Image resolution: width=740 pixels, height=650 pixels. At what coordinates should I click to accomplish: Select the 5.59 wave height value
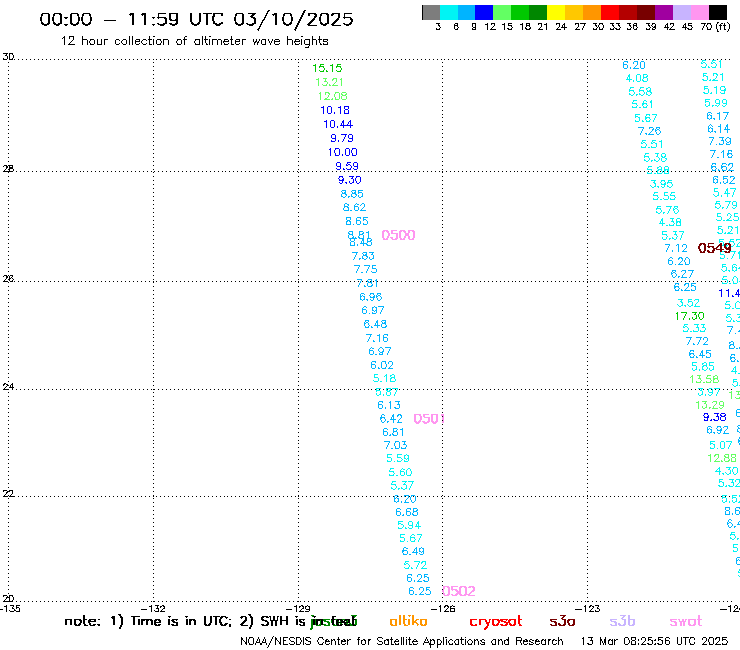point(398,458)
